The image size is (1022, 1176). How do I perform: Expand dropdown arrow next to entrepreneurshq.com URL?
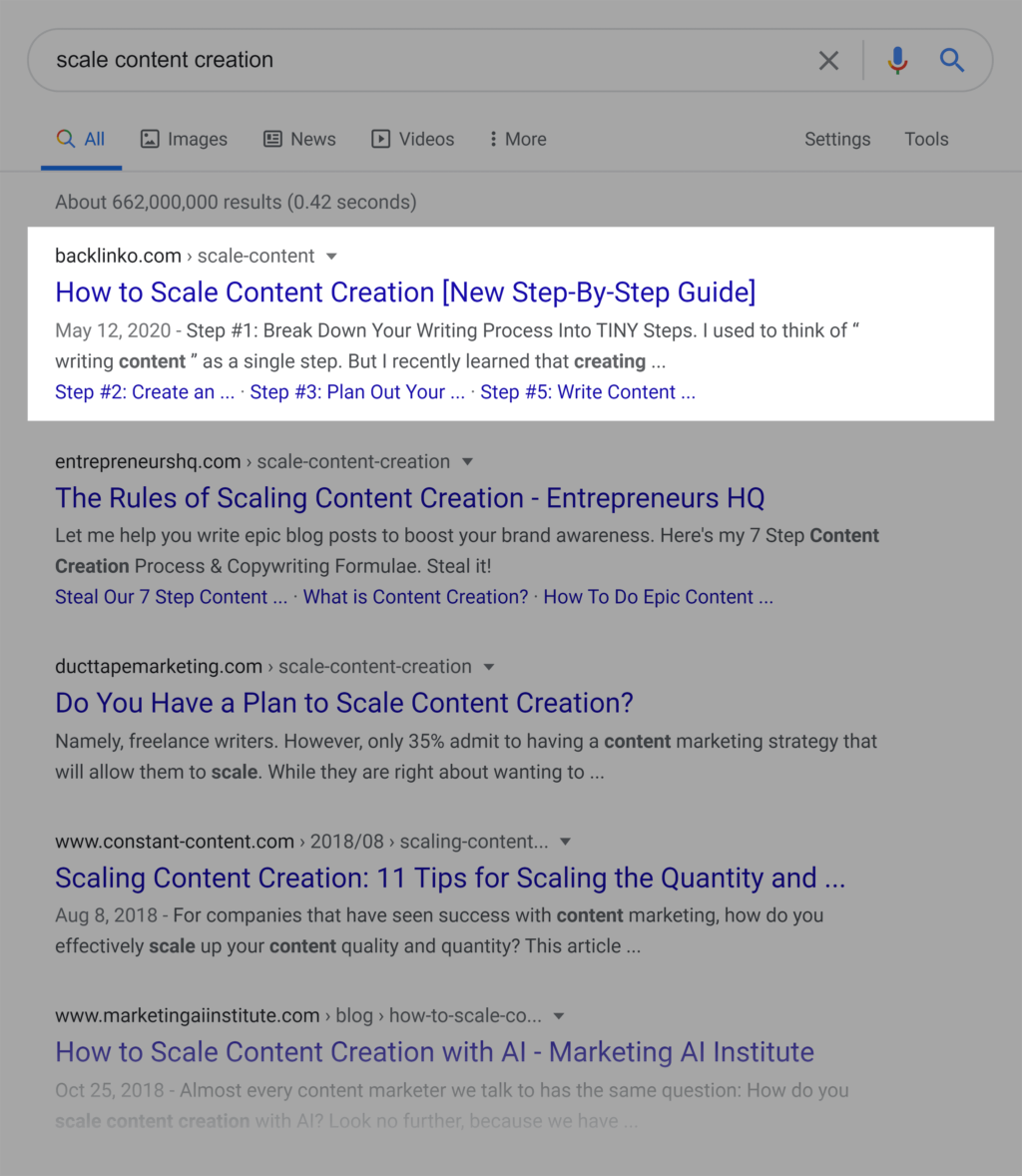pos(468,462)
